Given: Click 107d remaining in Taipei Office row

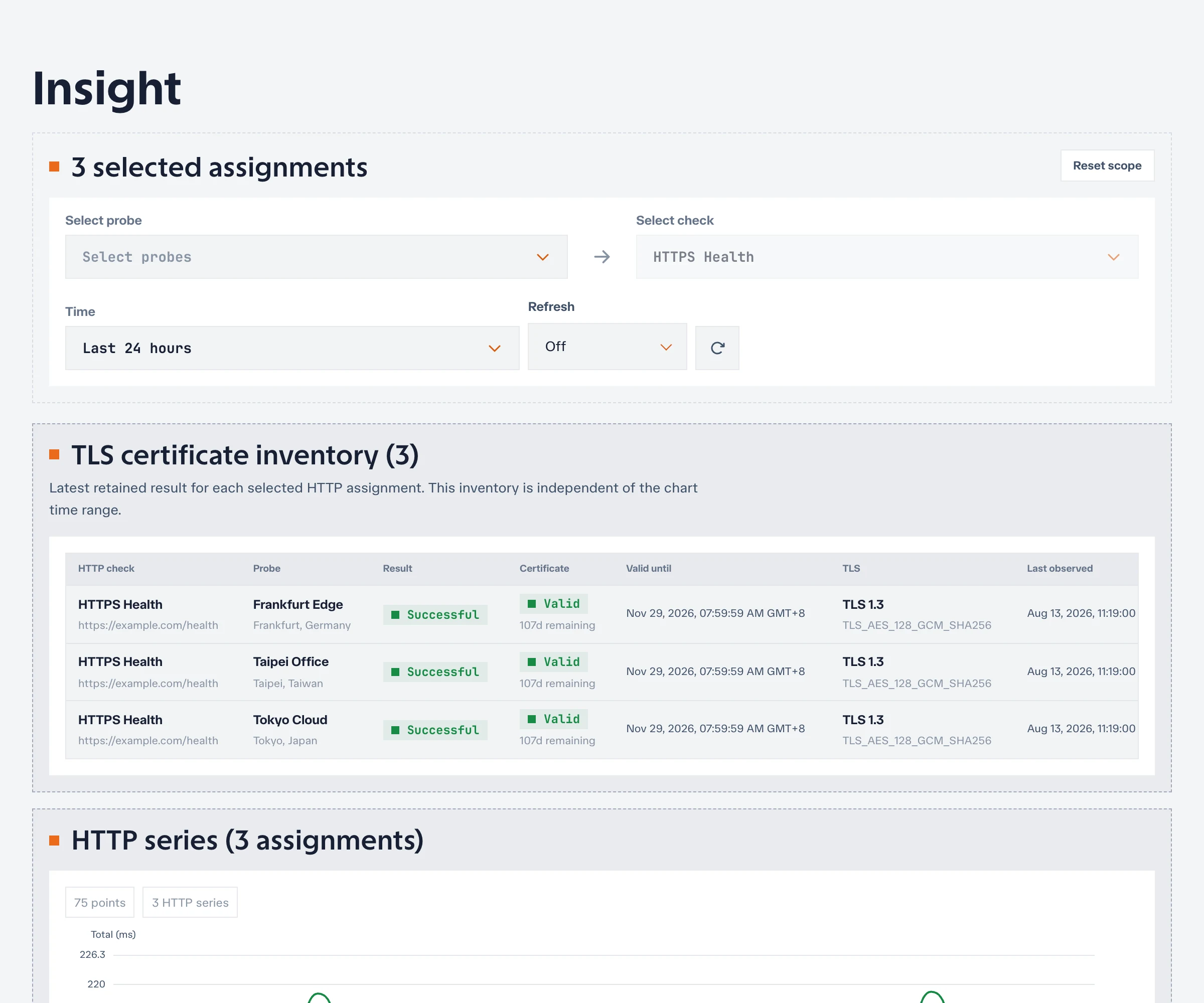Looking at the screenshot, I should click(557, 683).
